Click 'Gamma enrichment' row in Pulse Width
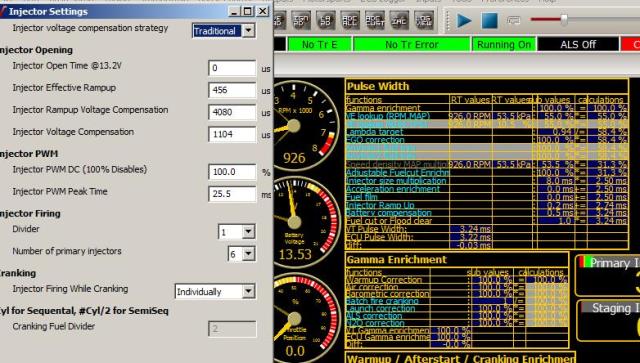 [486, 108]
